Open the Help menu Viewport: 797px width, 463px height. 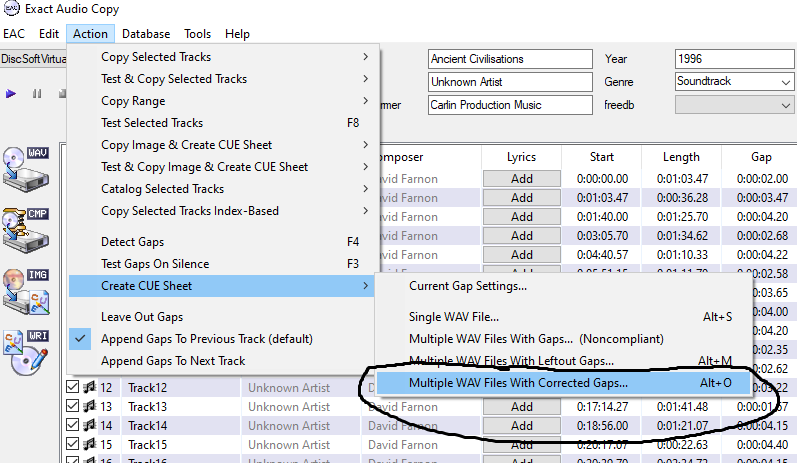click(x=237, y=34)
